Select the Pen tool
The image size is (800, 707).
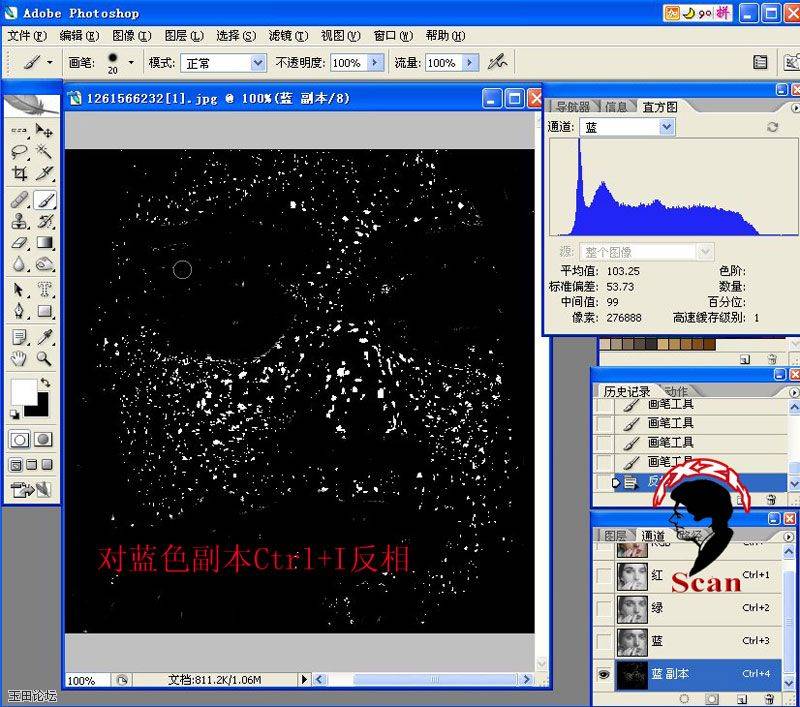[19, 311]
